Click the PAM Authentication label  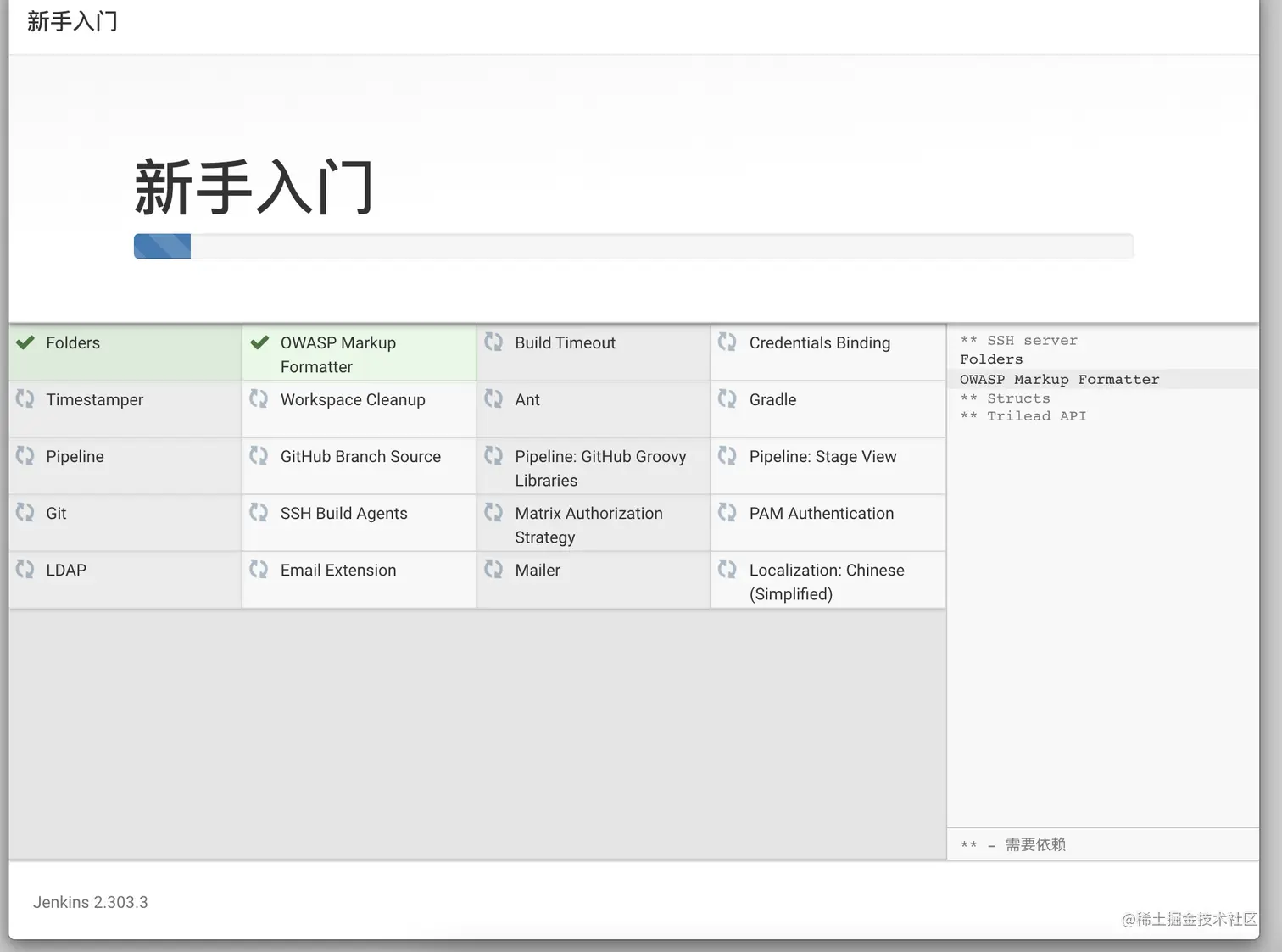(x=822, y=513)
